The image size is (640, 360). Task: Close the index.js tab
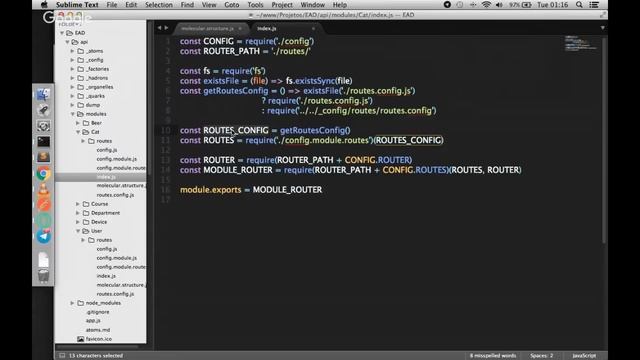point(313,29)
